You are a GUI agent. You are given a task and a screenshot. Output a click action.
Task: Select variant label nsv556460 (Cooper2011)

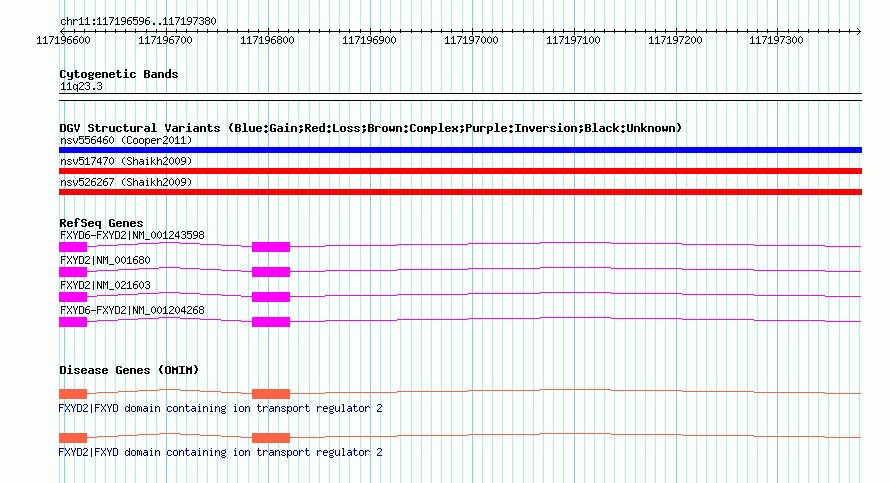point(126,140)
